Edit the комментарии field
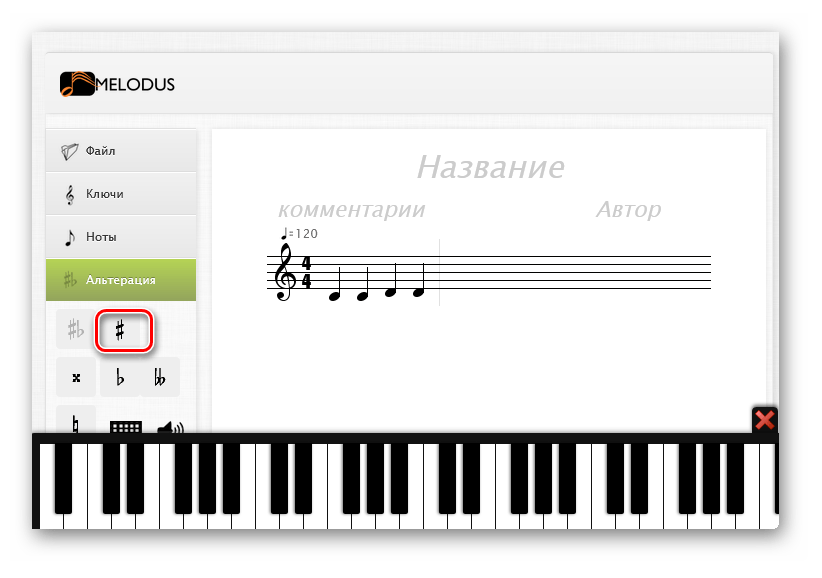The width and height of the screenshot is (822, 578). 351,210
